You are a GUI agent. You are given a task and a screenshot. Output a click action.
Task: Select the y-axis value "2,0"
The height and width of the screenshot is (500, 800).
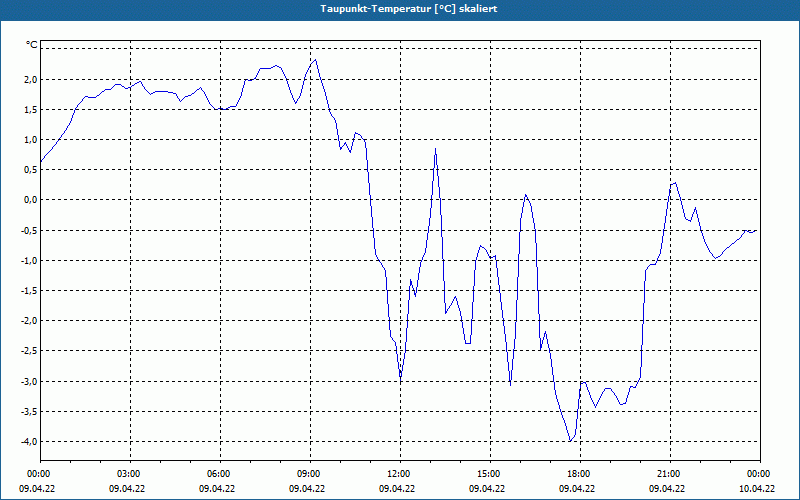[x=32, y=79]
